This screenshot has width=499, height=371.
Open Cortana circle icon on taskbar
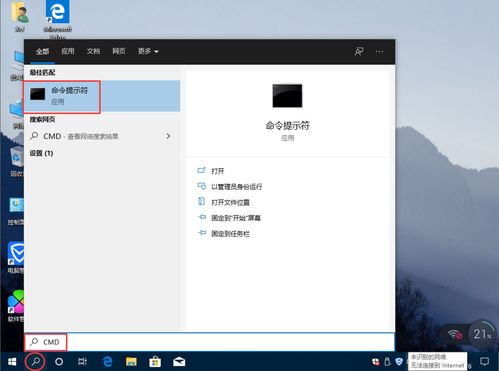tap(59, 362)
